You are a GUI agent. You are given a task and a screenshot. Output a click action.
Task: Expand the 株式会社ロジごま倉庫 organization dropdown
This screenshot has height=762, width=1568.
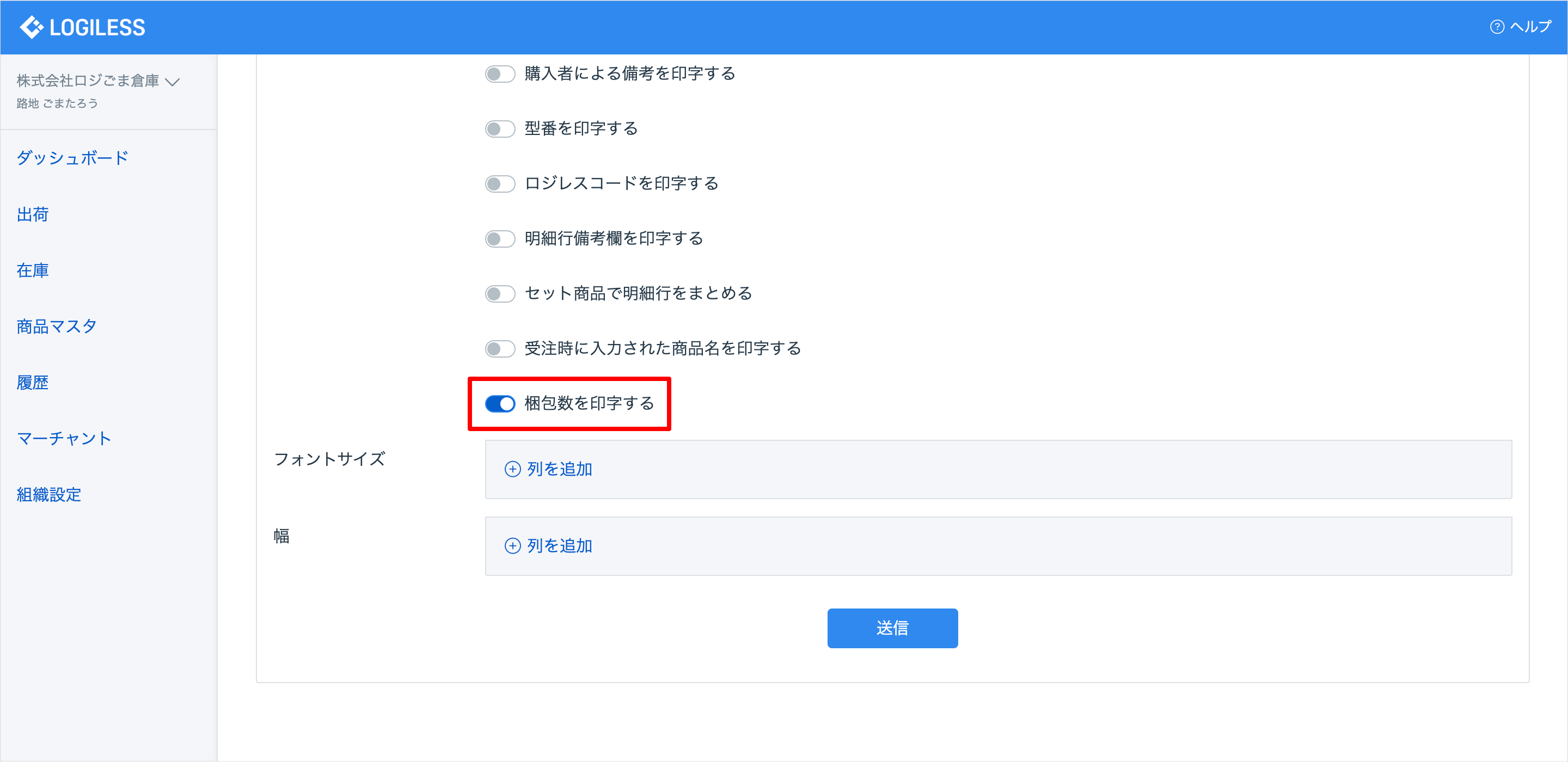pyautogui.click(x=98, y=81)
